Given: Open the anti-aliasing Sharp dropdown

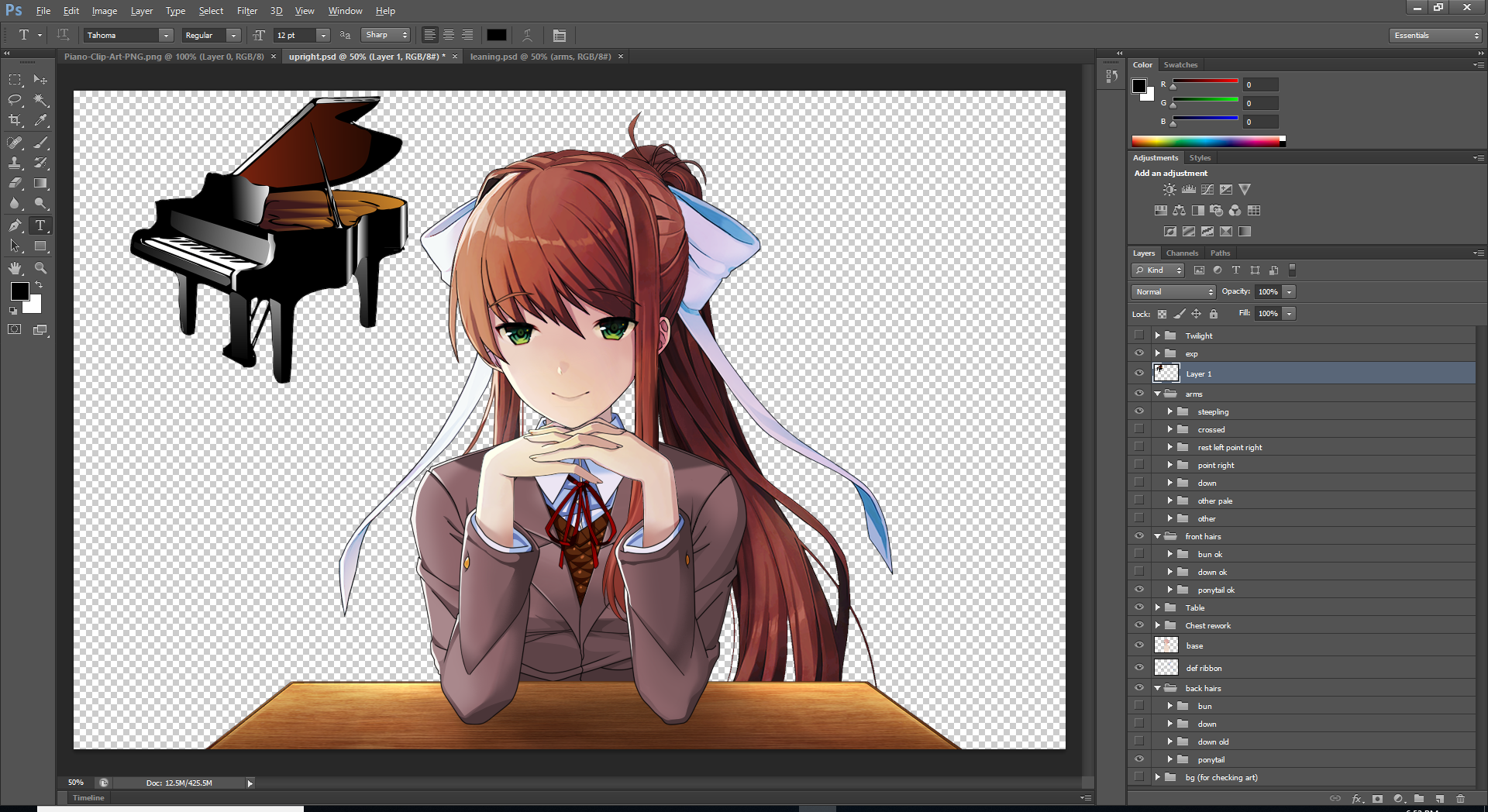Looking at the screenshot, I should 385,35.
